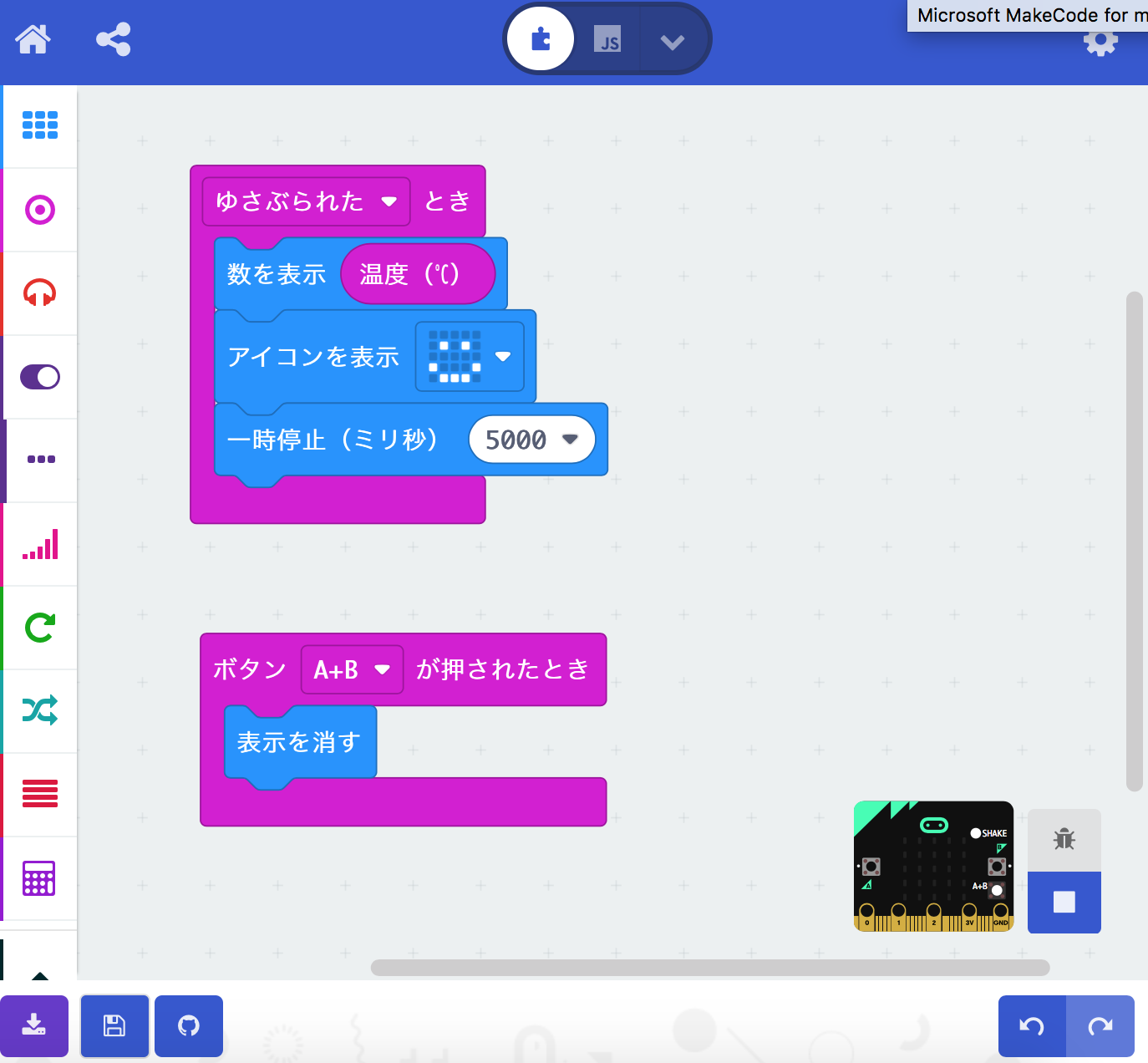The image size is (1148, 1063).
Task: Select the '一時停止 (ミリ秒)' block
Action: (x=333, y=440)
